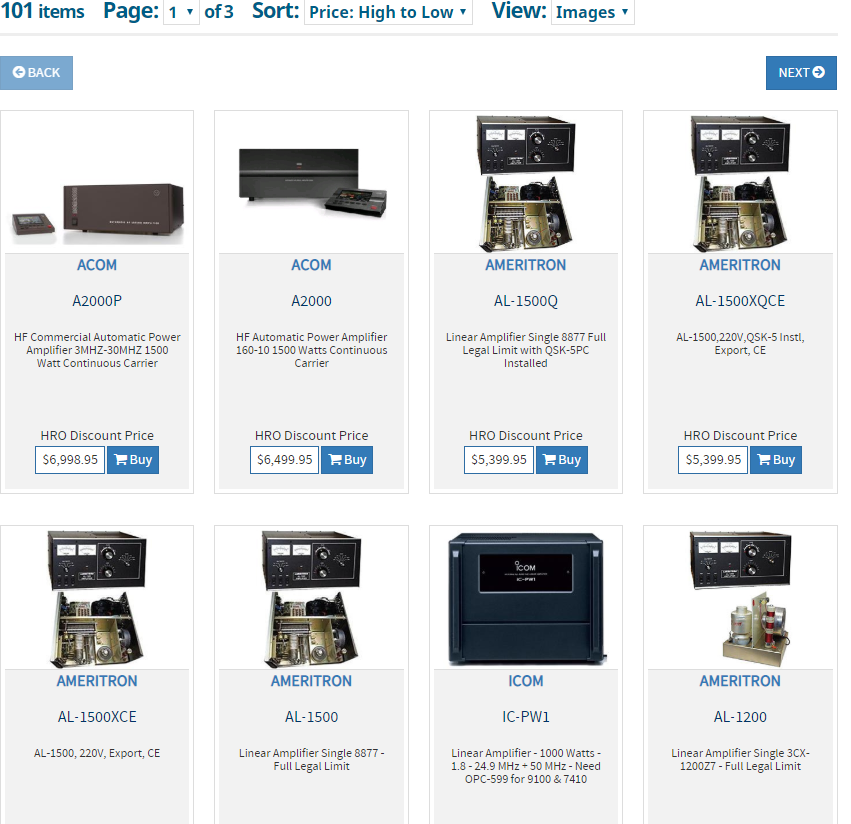Click the BACK button
The image size is (851, 824).
(x=36, y=73)
